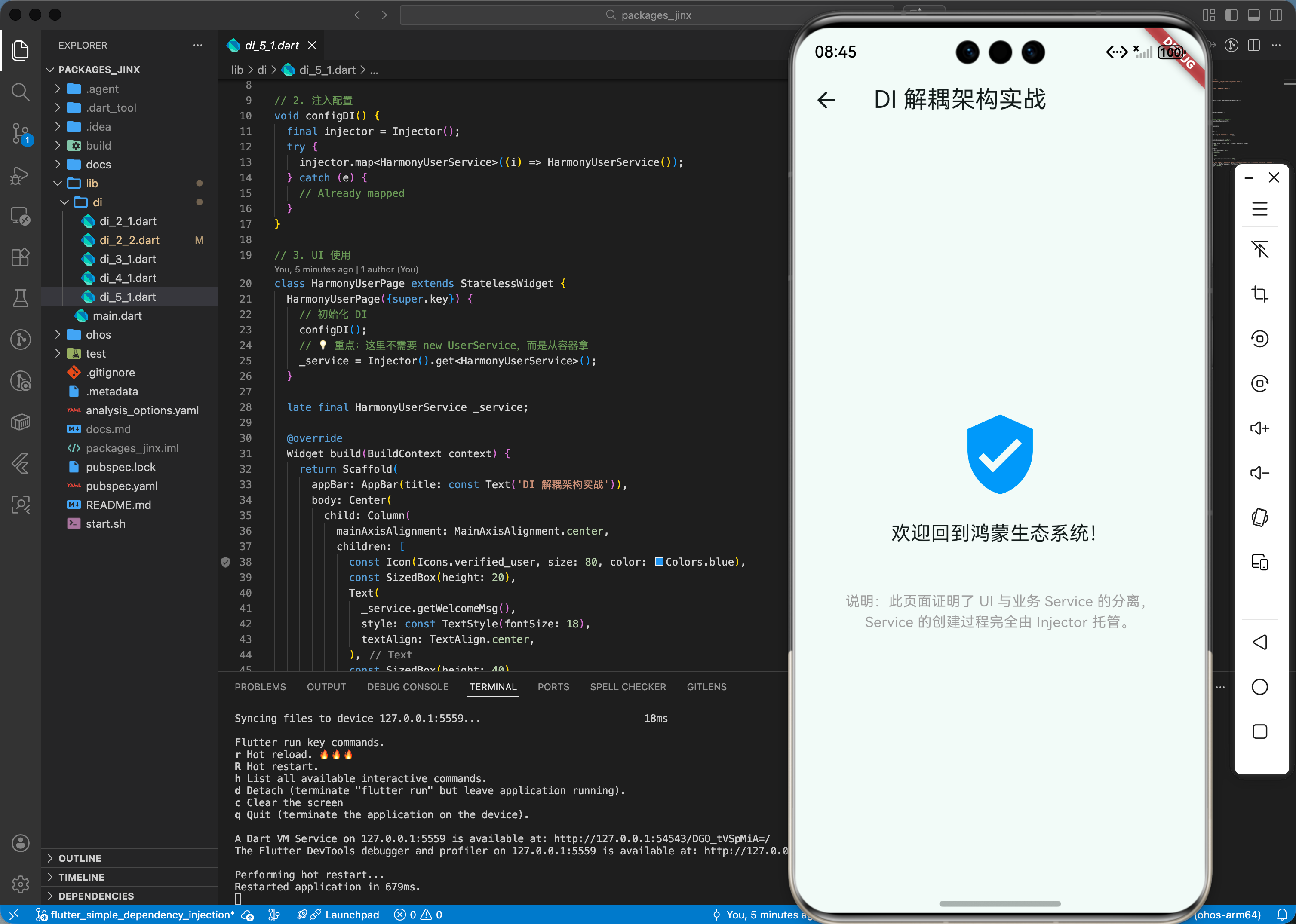Click the emulator volume up button

click(x=1259, y=428)
